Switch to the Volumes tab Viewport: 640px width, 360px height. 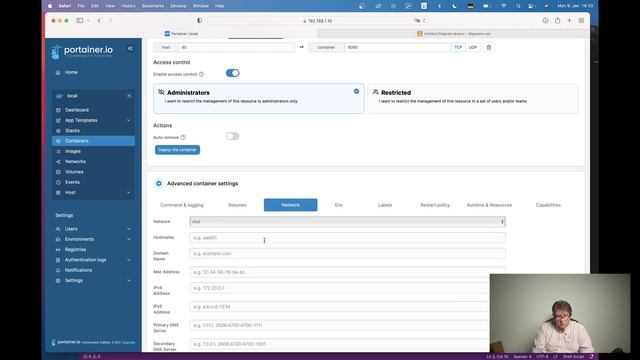(237, 205)
